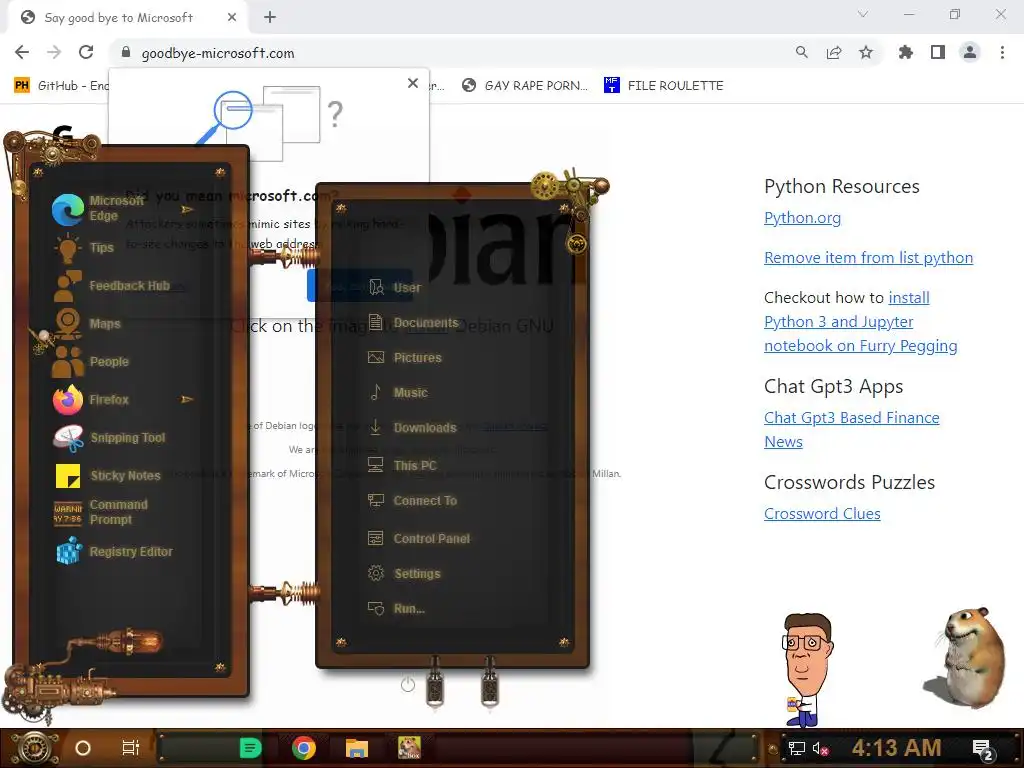Image resolution: width=1024 pixels, height=768 pixels.
Task: Click the steampunk Start button on taskbar
Action: (34, 748)
